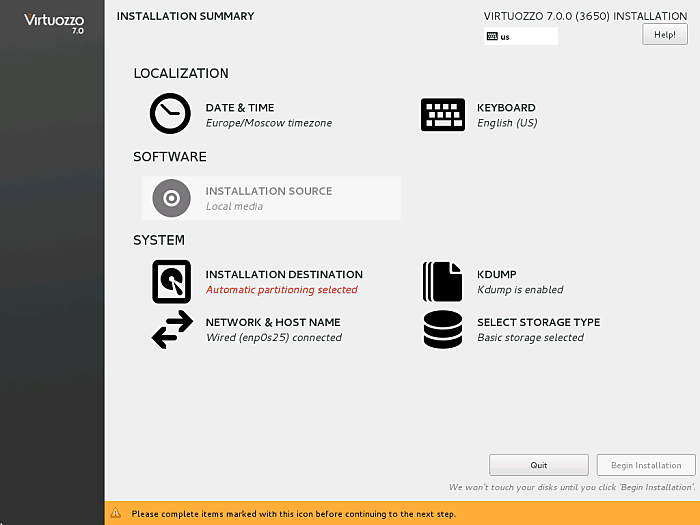Open the DATE & TIME label
700x525 pixels.
pos(240,108)
